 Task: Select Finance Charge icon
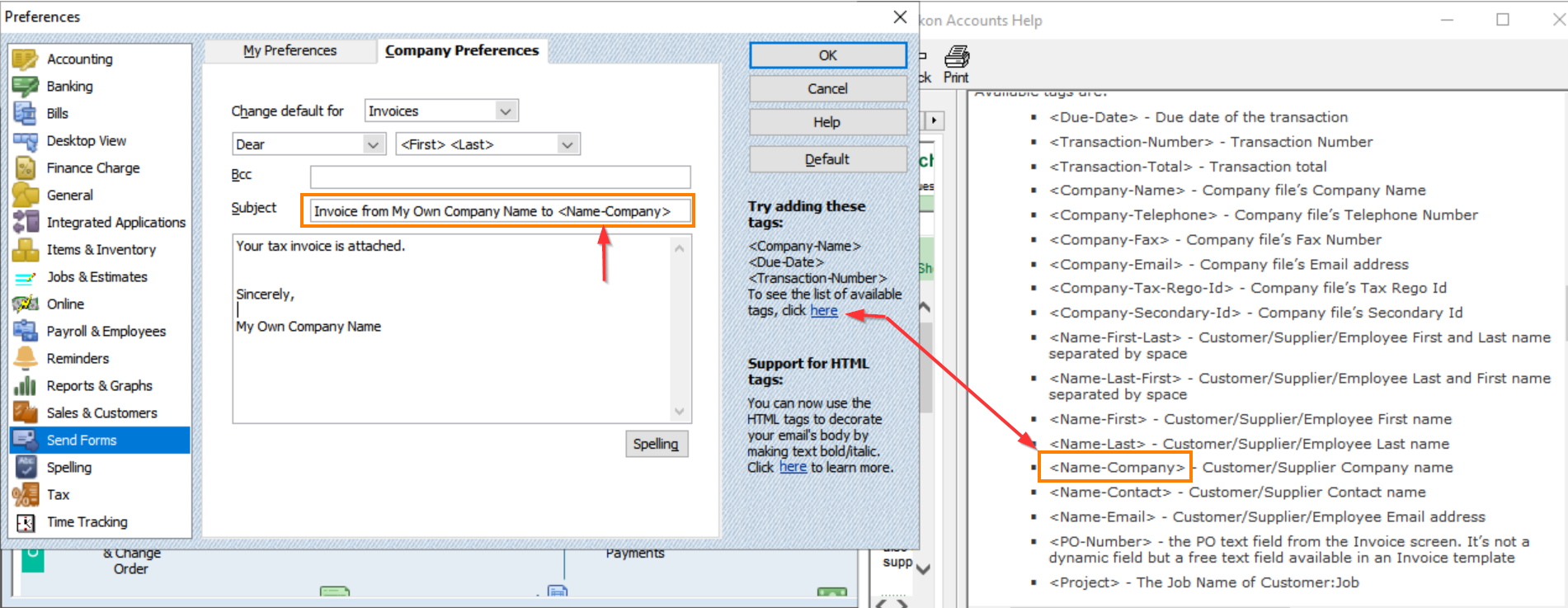pos(26,167)
